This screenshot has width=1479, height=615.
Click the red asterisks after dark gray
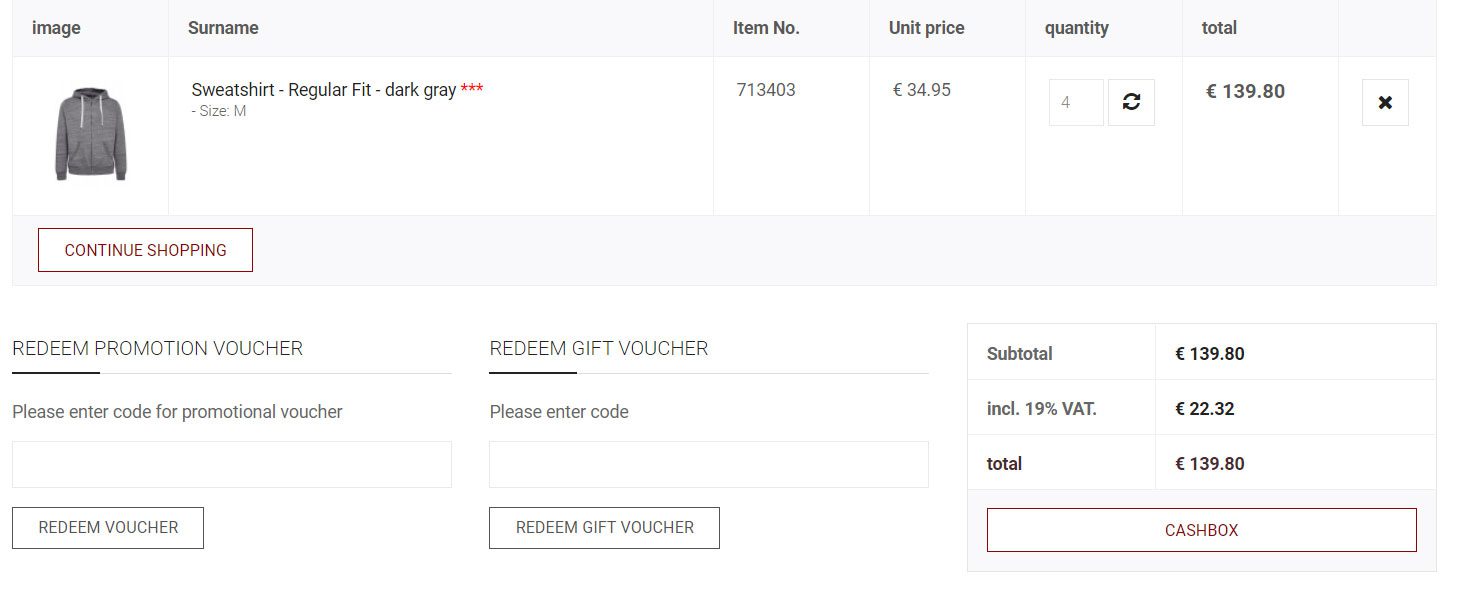(472, 88)
